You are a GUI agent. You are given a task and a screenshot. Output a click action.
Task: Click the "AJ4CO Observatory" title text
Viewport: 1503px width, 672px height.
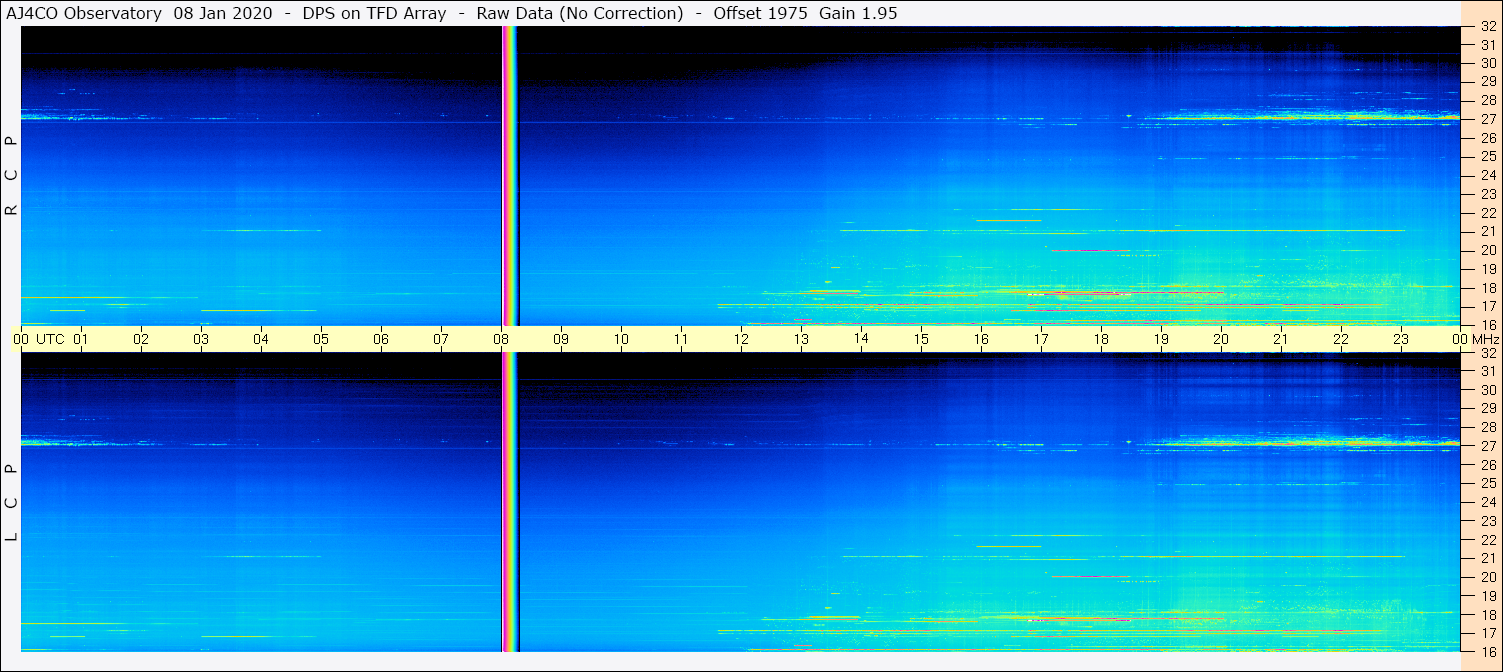click(85, 13)
